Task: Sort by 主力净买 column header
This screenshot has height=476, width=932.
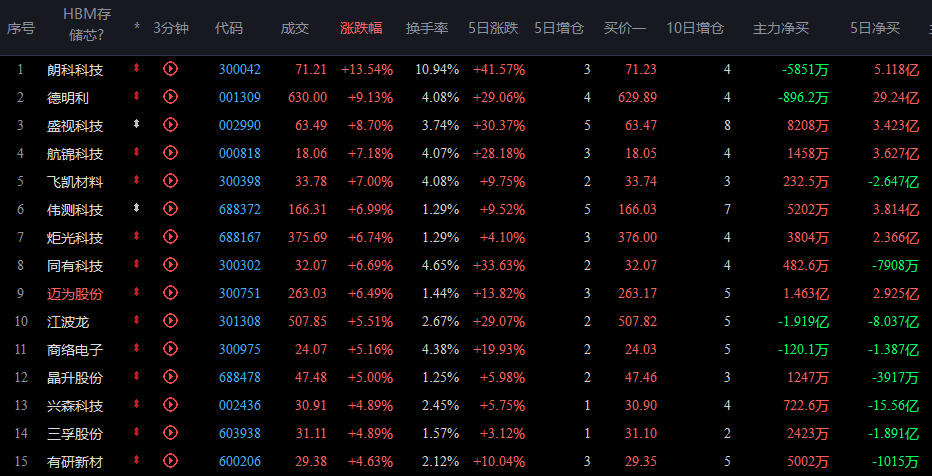Action: 781,28
